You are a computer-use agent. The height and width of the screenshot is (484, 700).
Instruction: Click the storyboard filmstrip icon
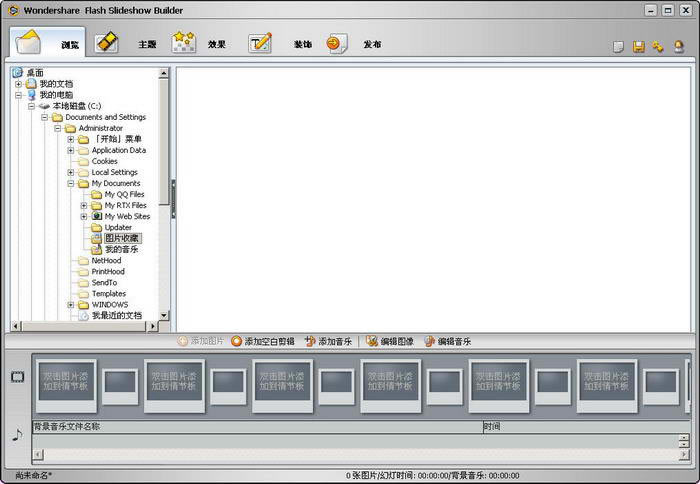[17, 377]
